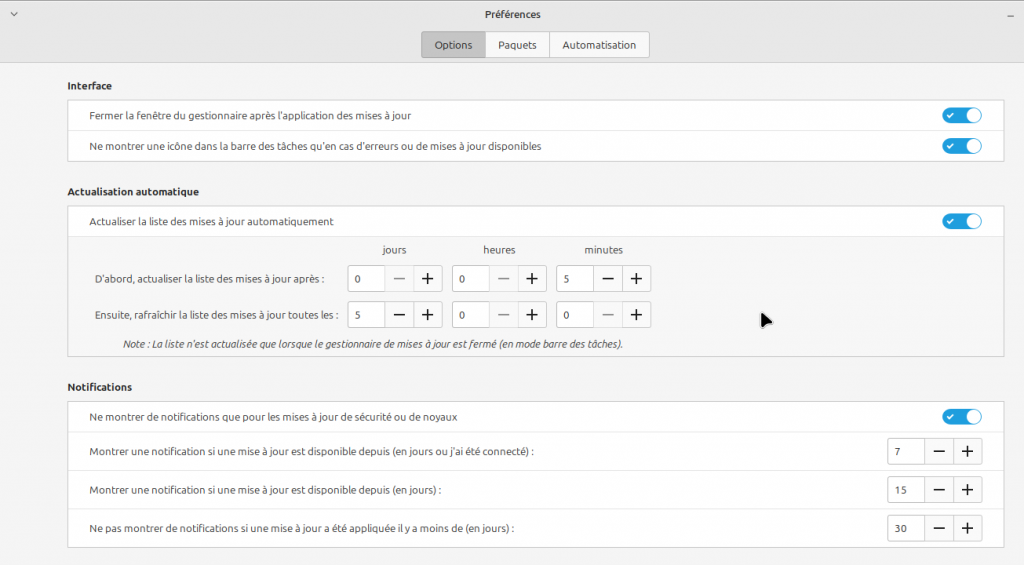Toggle taskbar icon only for errors or updates
Viewport: 1024px width, 565px height.
[961, 146]
